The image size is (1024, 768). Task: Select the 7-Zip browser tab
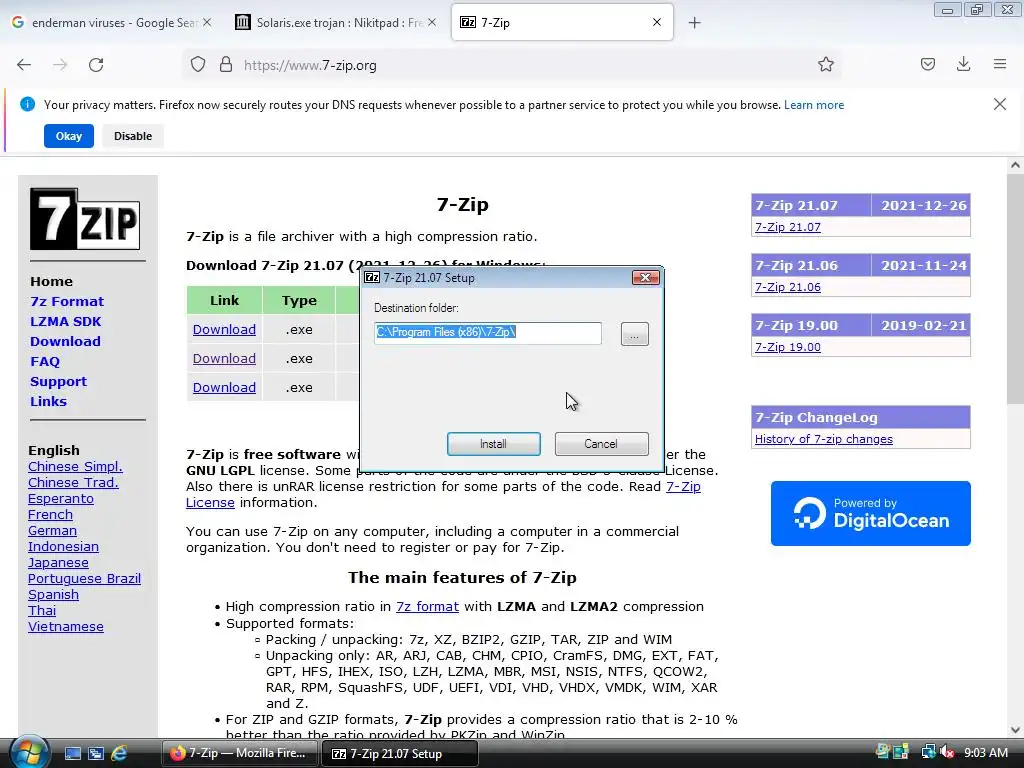562,23
